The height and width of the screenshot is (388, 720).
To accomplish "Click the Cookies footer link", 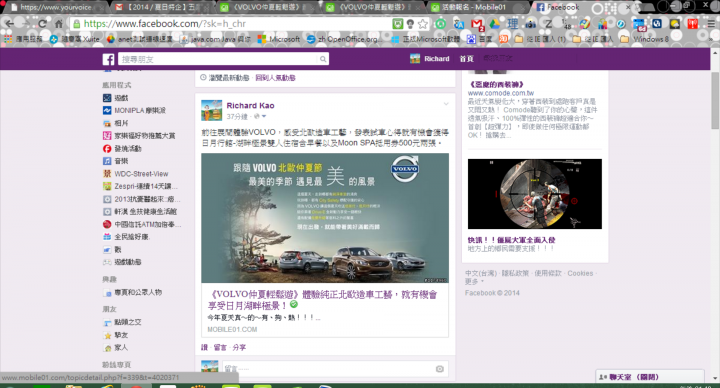I will (580, 273).
